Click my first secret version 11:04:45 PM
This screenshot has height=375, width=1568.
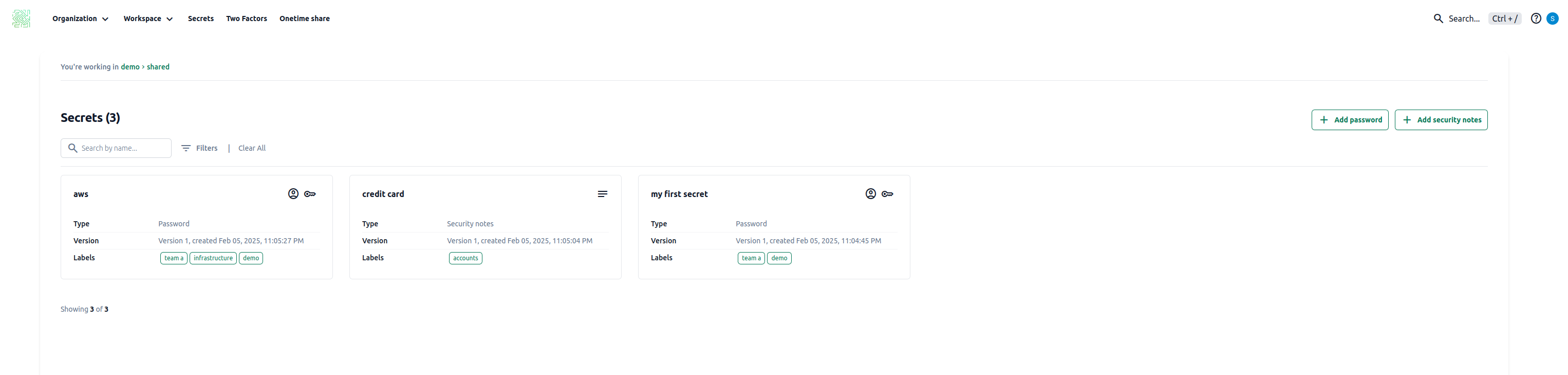tap(808, 241)
